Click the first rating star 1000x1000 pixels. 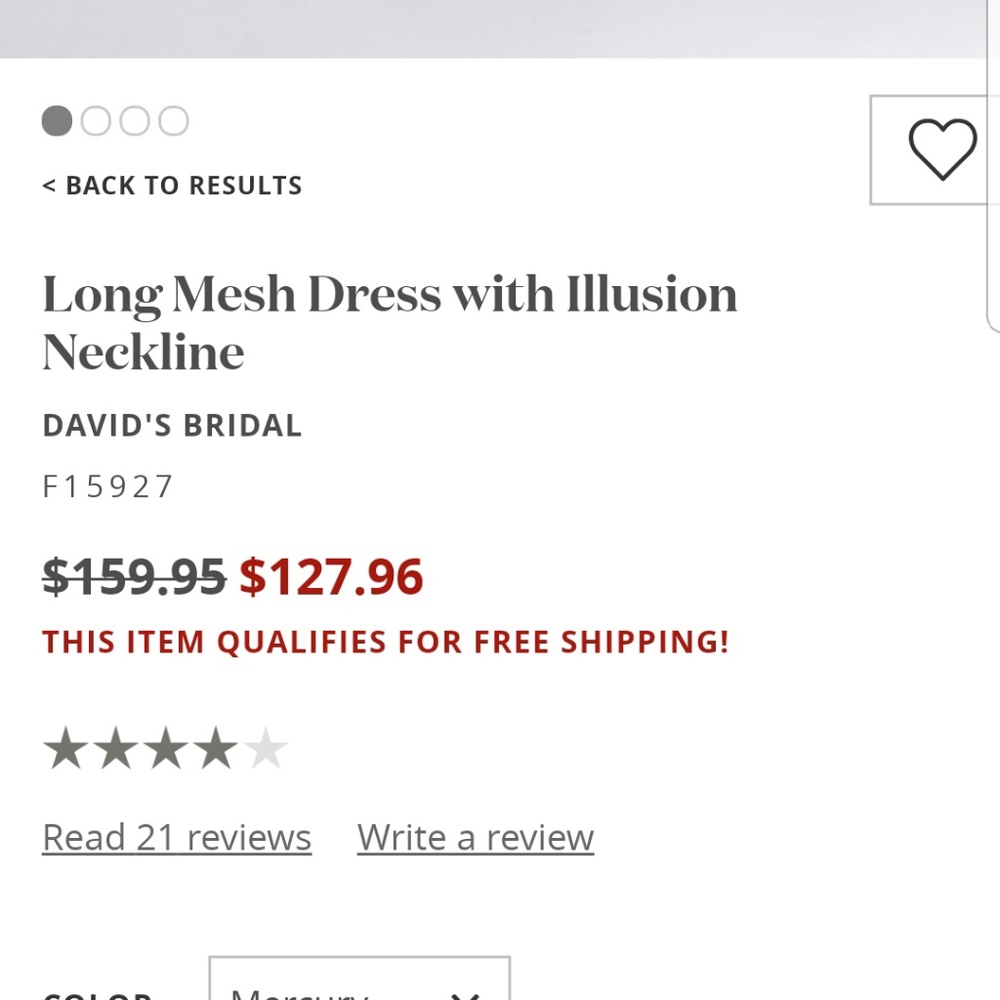pos(65,747)
